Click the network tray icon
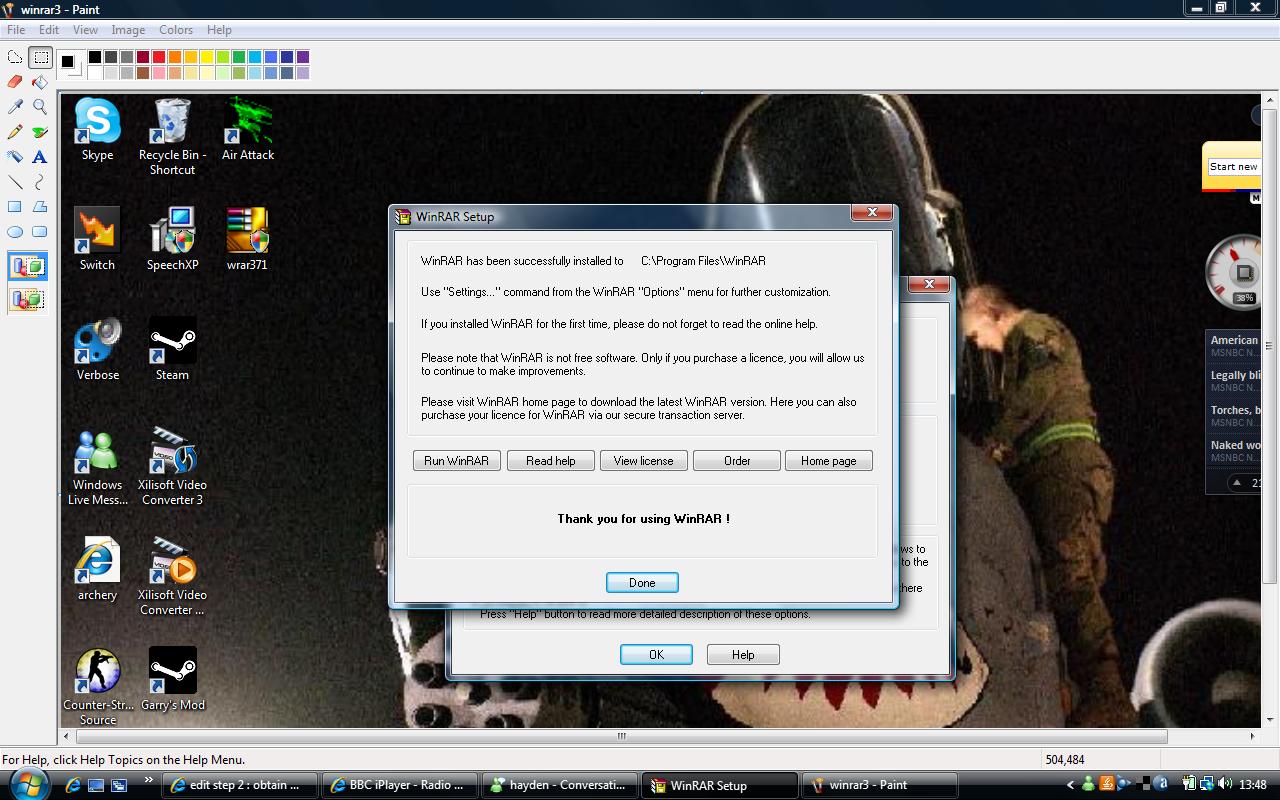The image size is (1280, 800). (1208, 785)
